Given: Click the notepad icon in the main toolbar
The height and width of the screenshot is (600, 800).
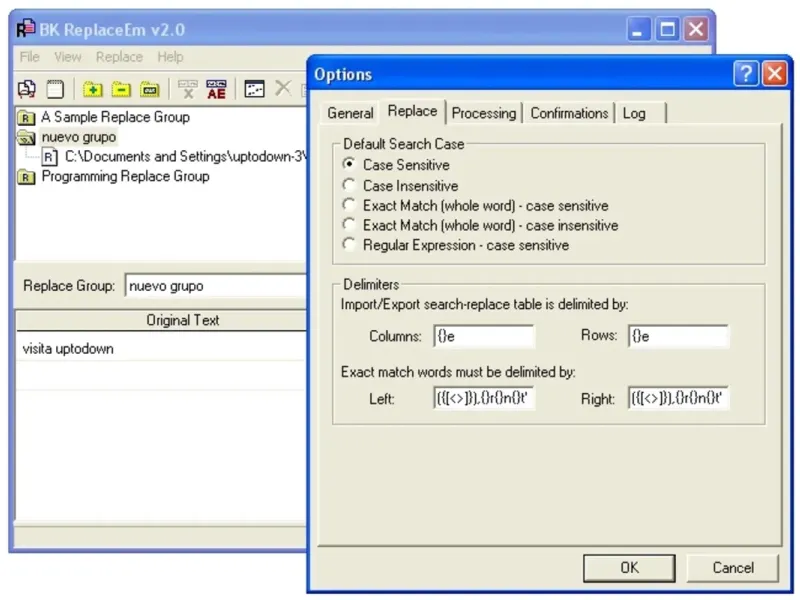Looking at the screenshot, I should pyautogui.click(x=55, y=89).
